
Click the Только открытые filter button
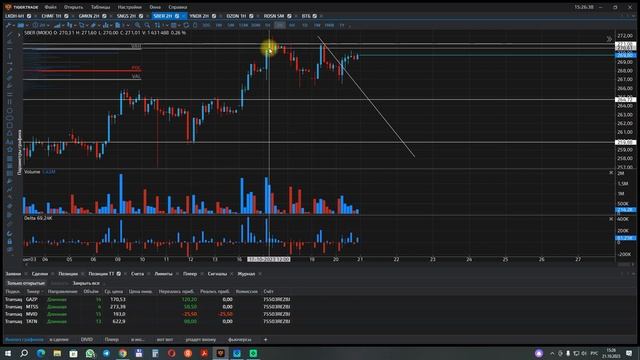point(26,283)
